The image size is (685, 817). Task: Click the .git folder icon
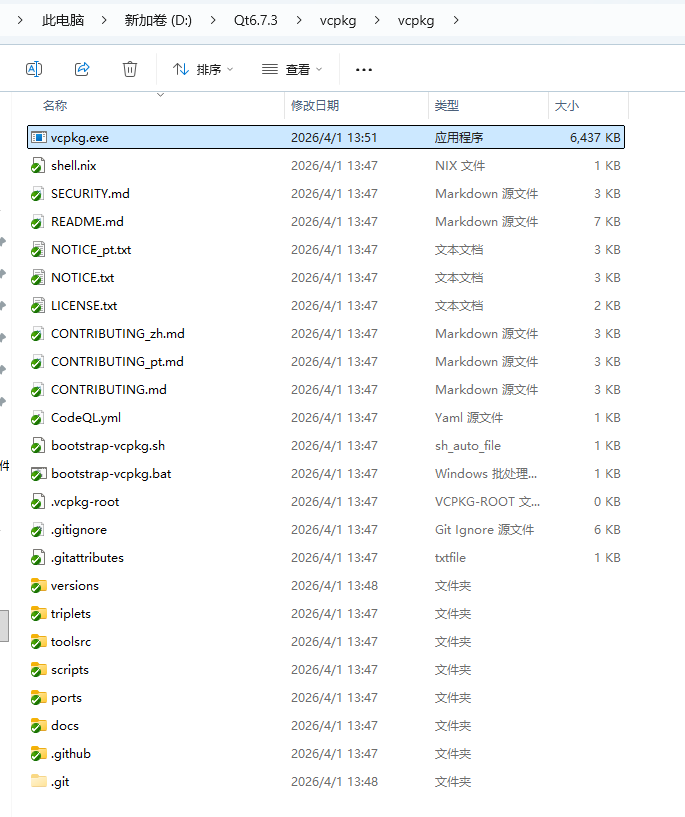point(38,782)
